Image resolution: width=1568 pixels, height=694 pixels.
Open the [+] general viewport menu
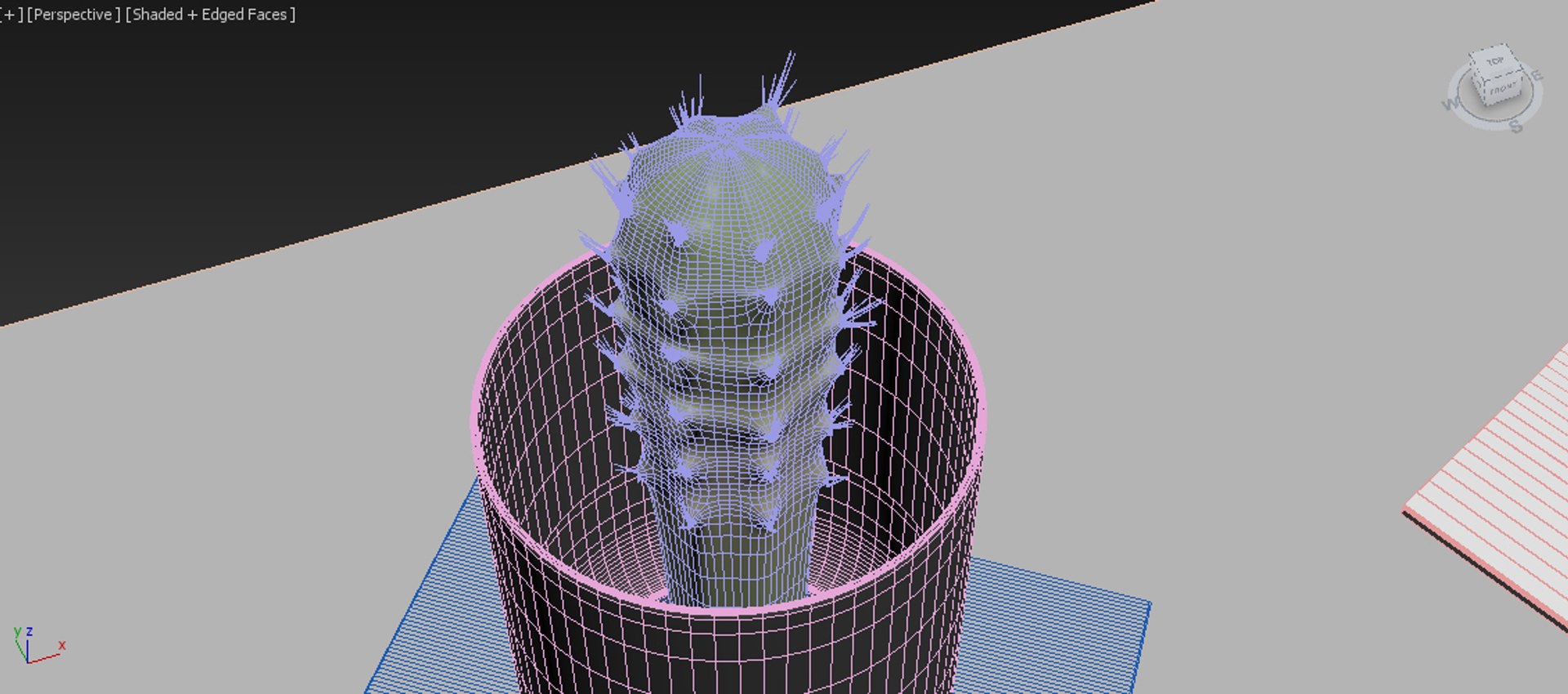[11, 15]
